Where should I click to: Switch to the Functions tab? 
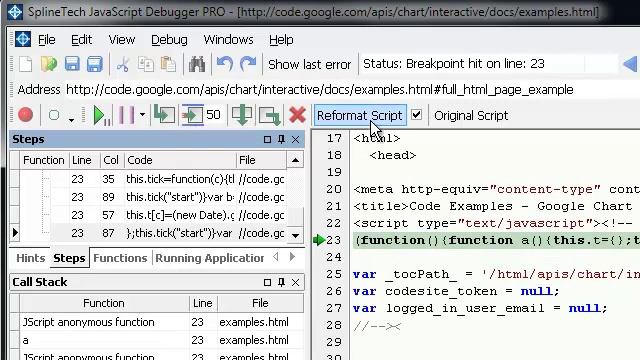[x=120, y=258]
